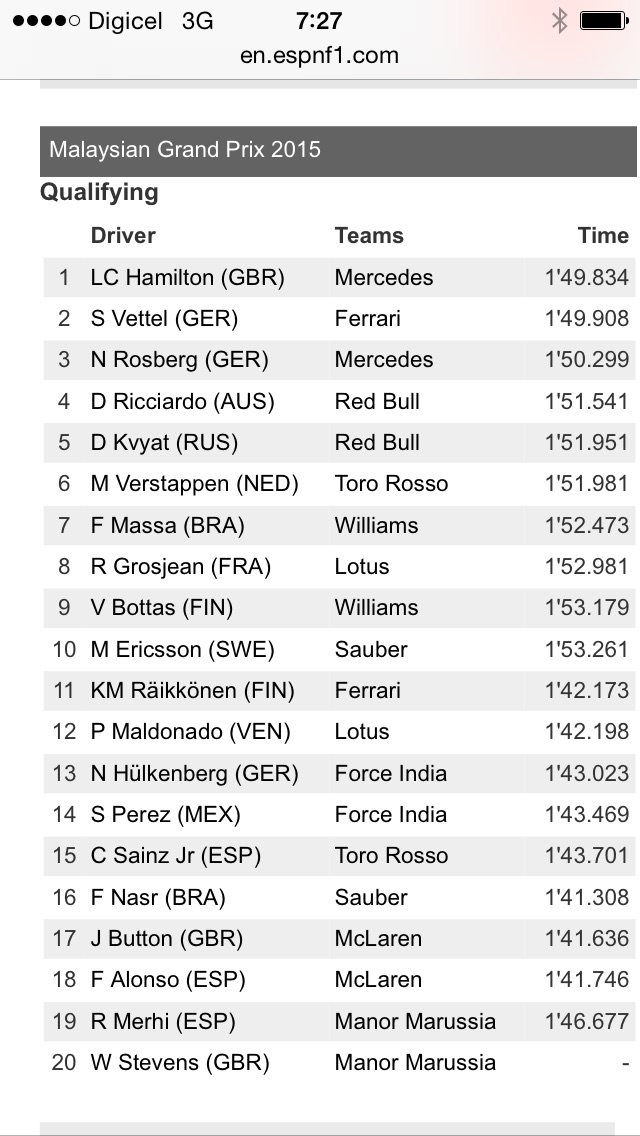Open S Vettel (GER) driver entry
The width and height of the screenshot is (640, 1136).
point(164,318)
